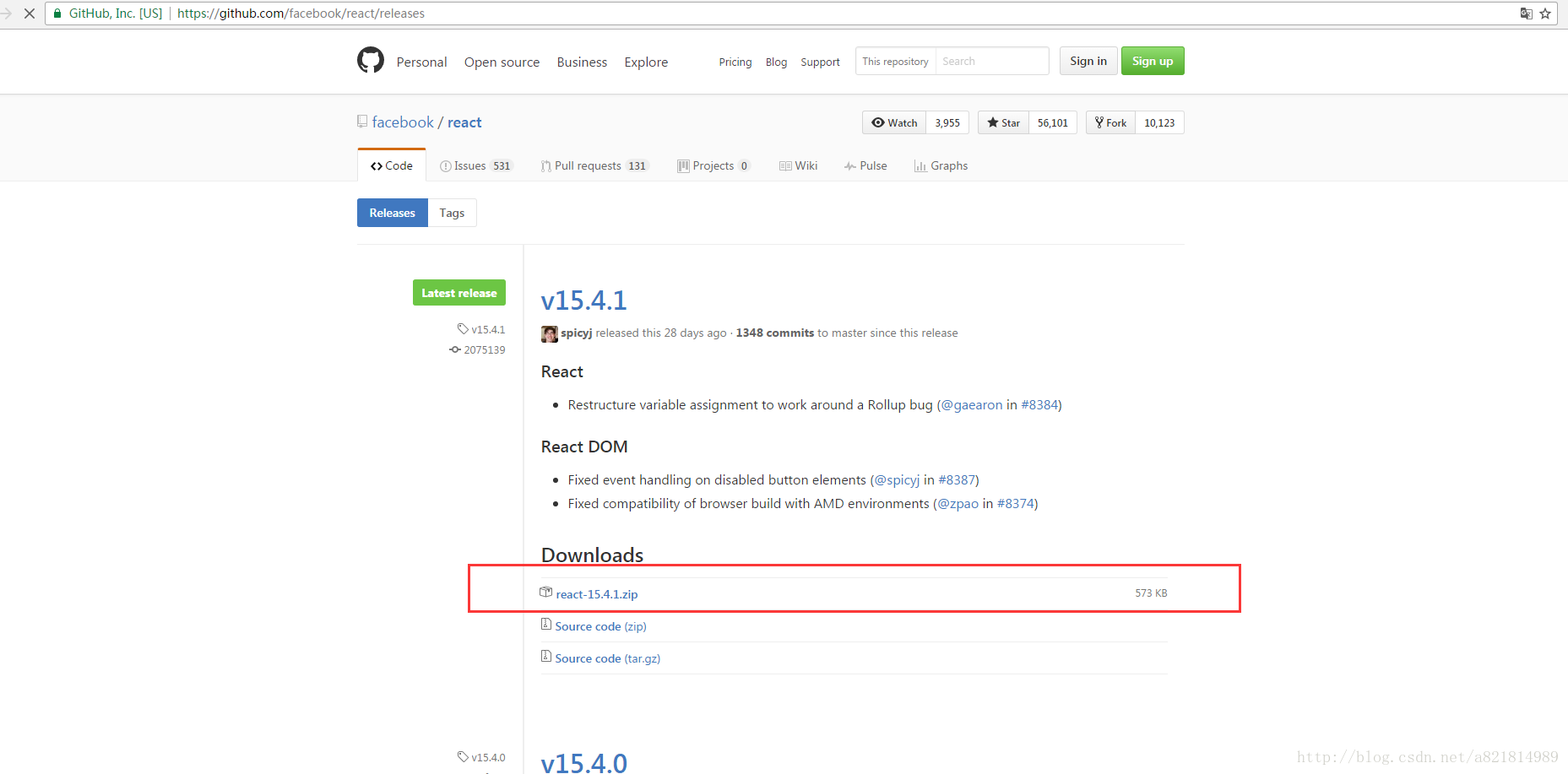Watch the repository
This screenshot has height=774, width=1568.
(894, 122)
